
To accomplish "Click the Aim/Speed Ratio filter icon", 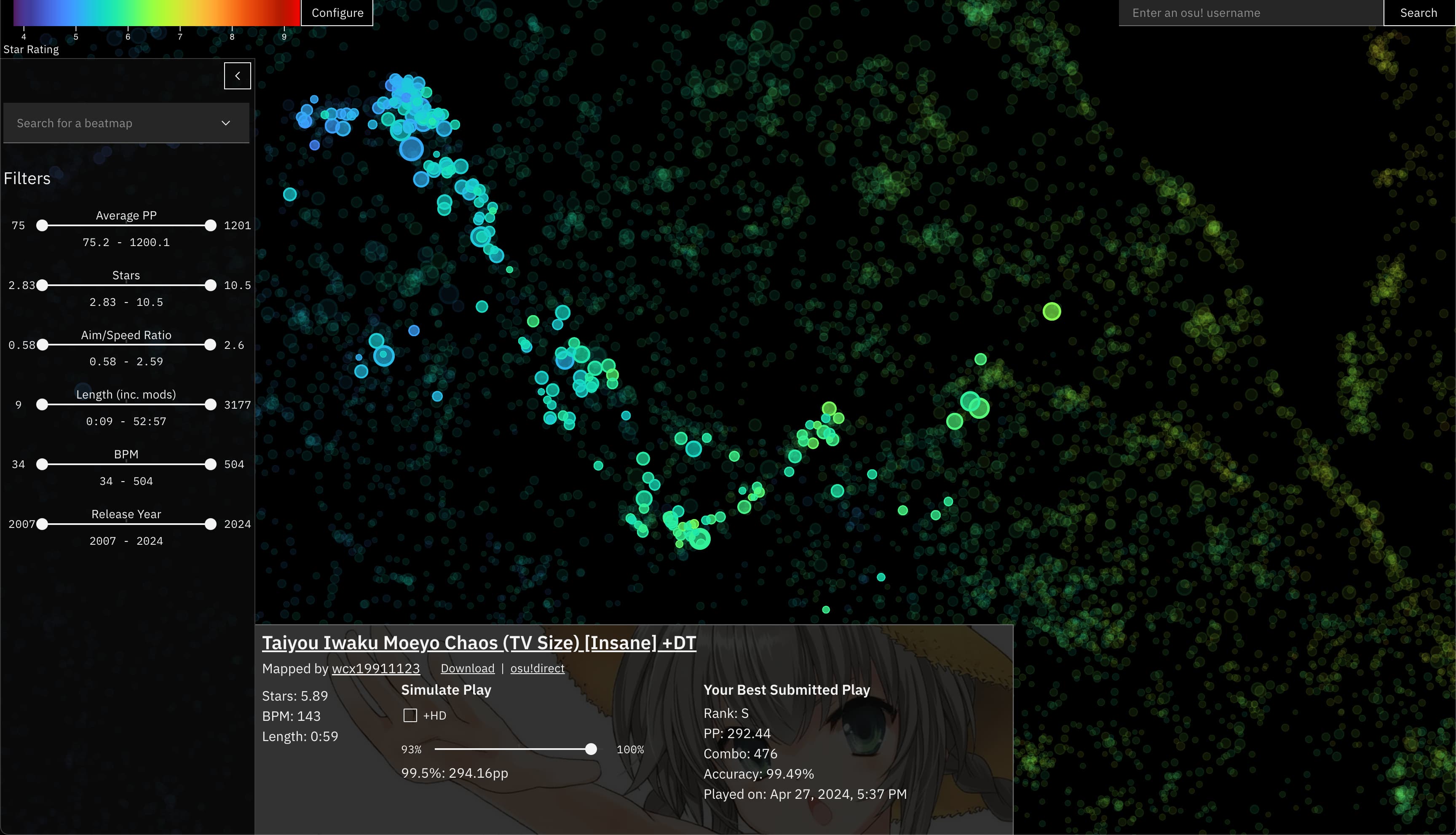I will point(126,334).
